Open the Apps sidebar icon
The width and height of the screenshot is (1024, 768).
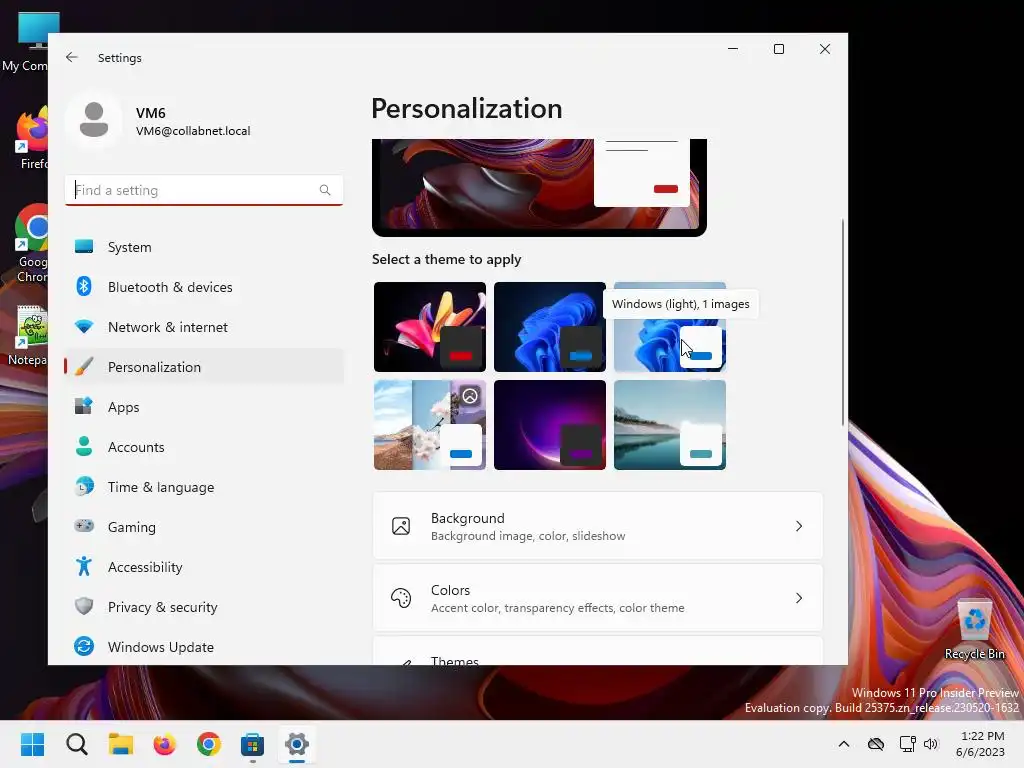84,407
